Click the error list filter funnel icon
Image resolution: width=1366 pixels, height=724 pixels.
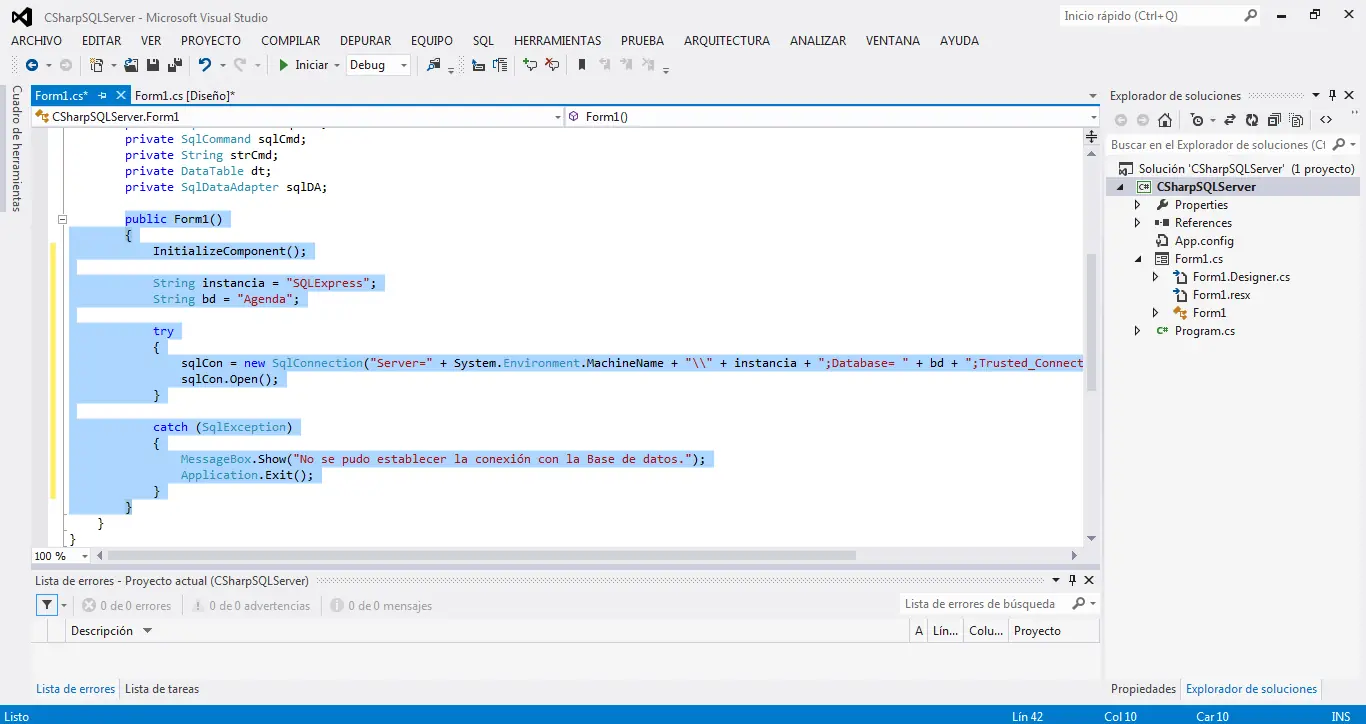47,605
